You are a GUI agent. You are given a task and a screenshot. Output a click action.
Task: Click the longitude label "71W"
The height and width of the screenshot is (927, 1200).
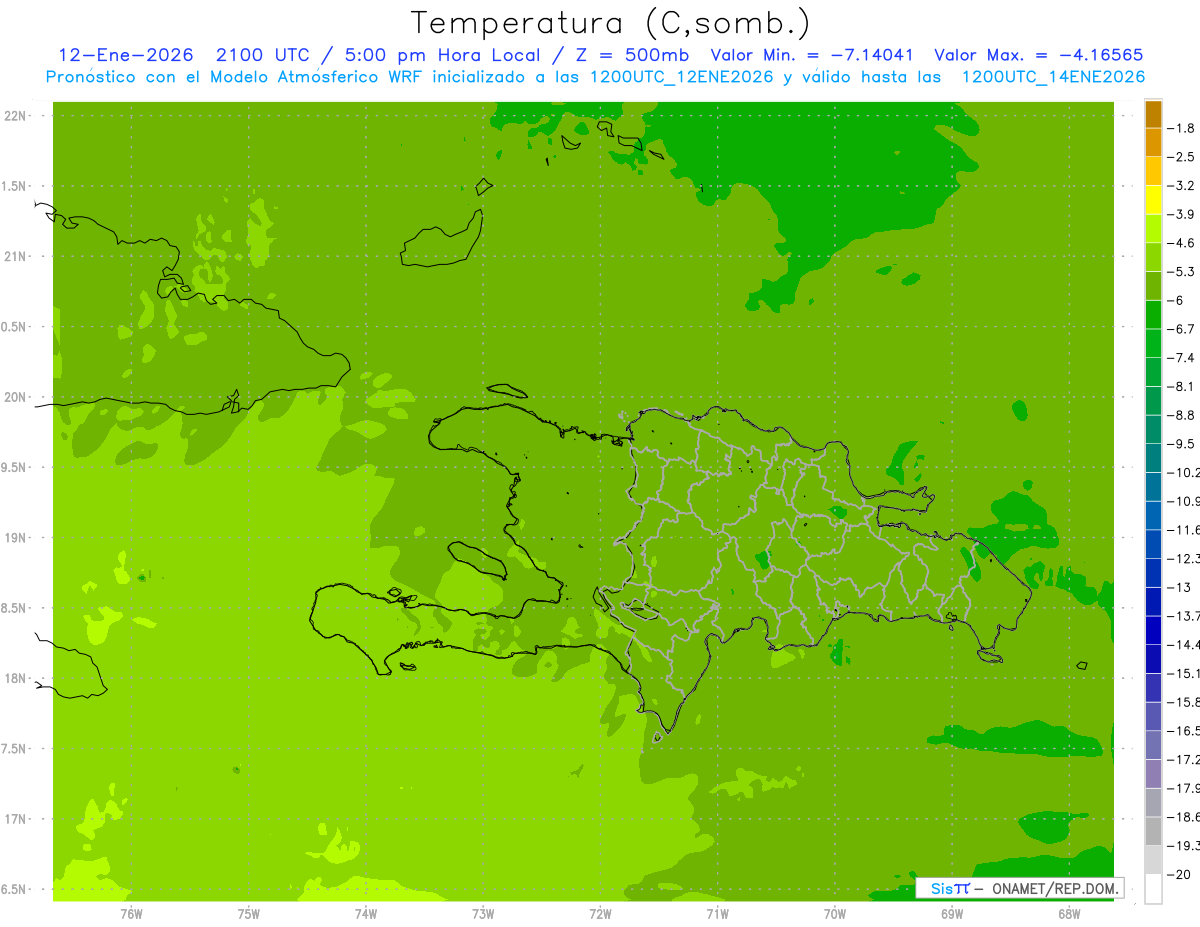pyautogui.click(x=717, y=913)
